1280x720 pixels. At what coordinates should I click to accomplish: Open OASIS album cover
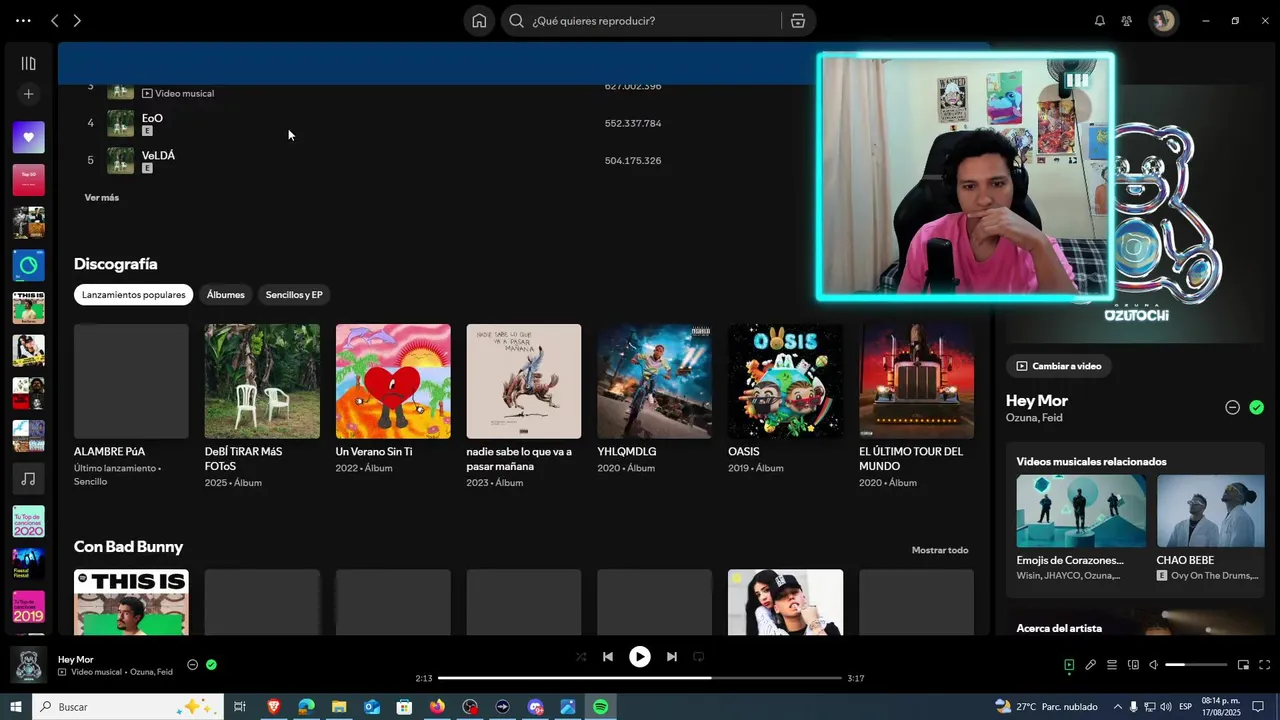[785, 381]
